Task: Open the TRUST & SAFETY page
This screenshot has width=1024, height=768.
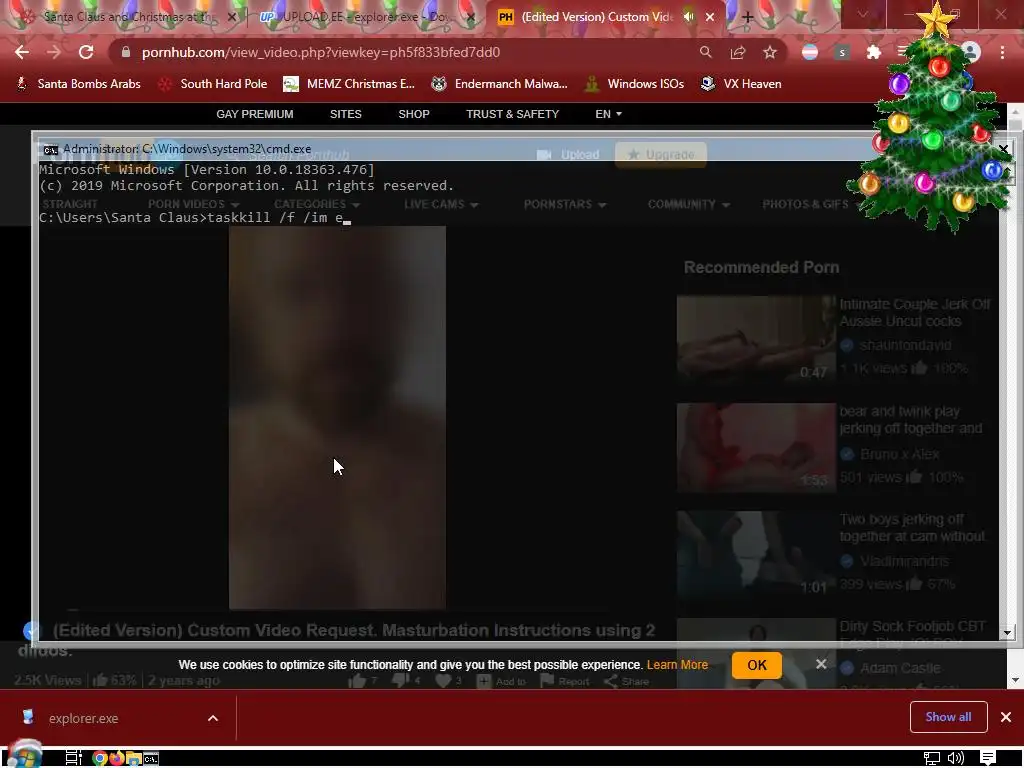Action: point(513,114)
